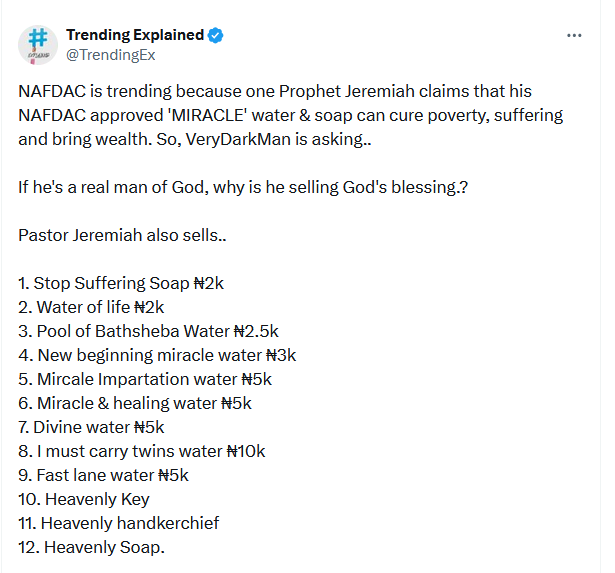Viewport: 615px width, 573px height.
Task: Open the Trending Explained display name link
Action: [x=135, y=36]
